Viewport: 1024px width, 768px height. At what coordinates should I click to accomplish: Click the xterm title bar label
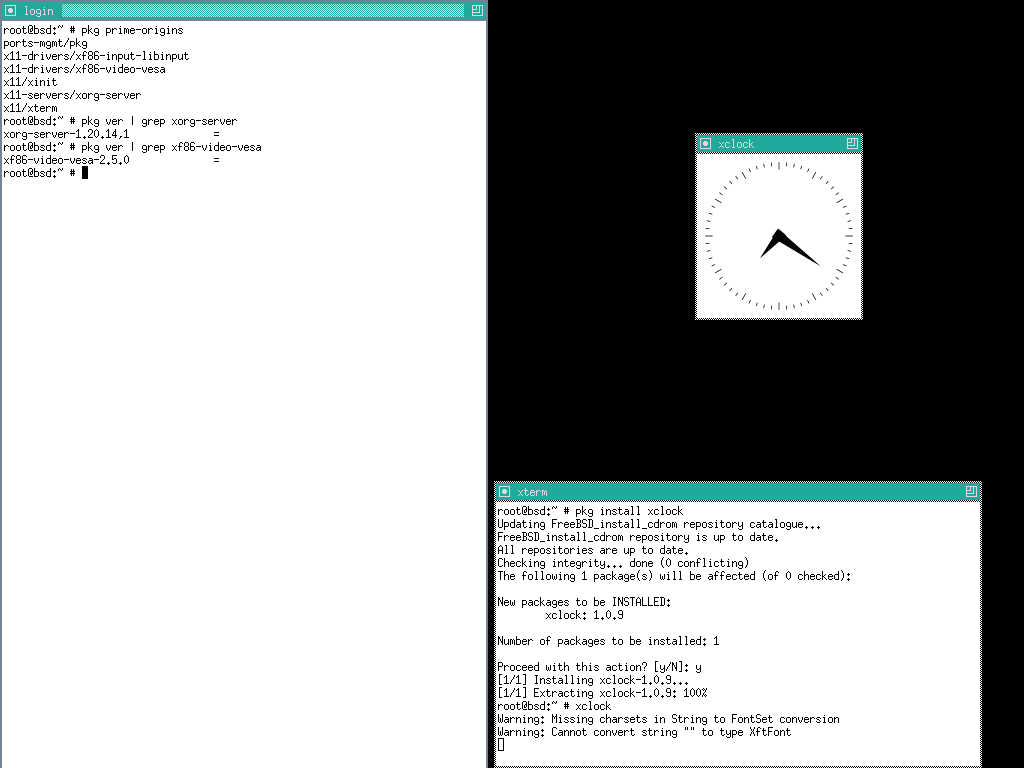click(x=532, y=492)
